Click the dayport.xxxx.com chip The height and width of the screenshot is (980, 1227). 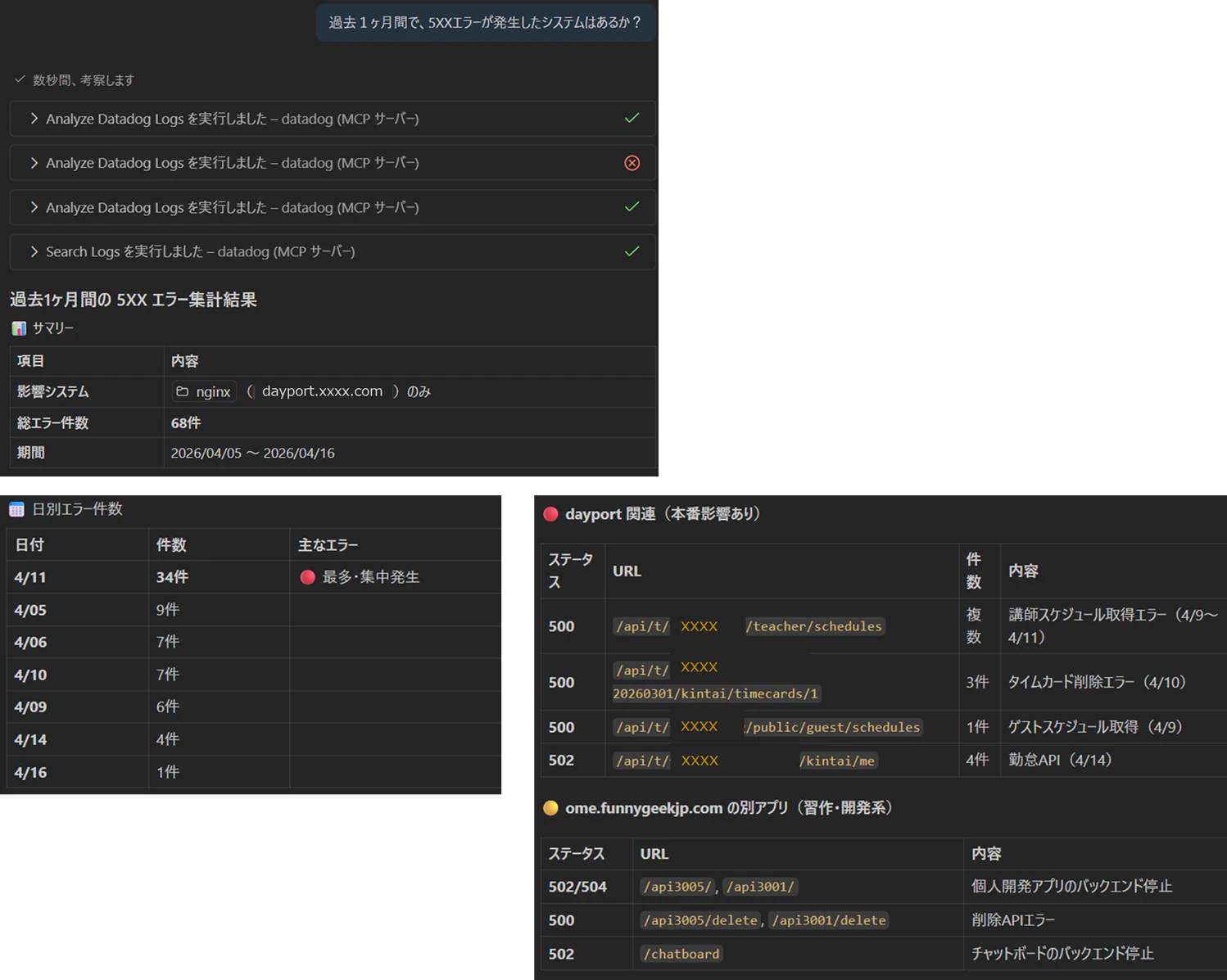[x=322, y=391]
